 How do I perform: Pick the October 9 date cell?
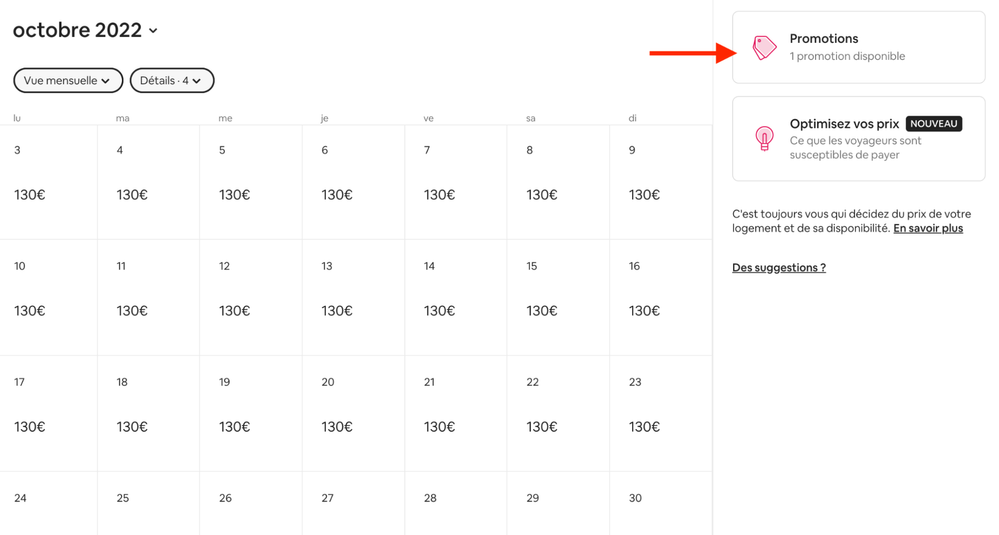point(660,182)
